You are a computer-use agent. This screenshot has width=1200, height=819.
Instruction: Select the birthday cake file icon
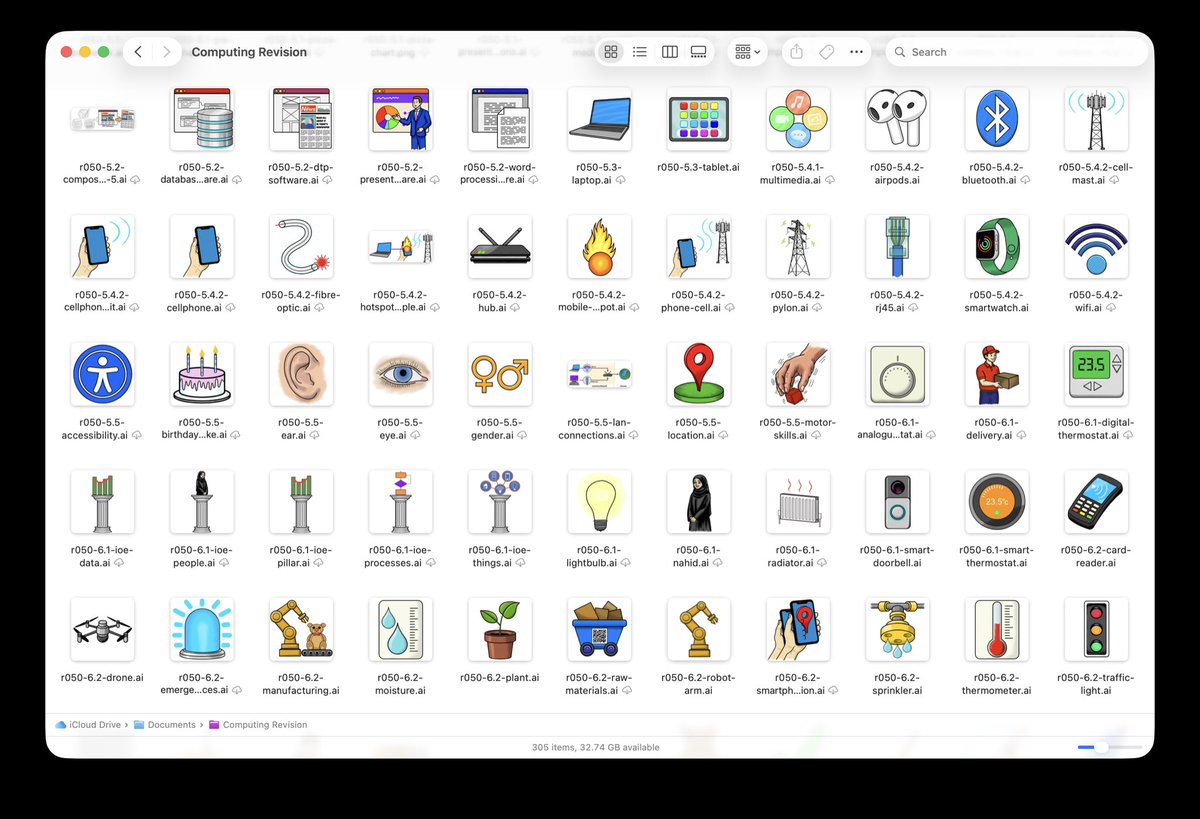click(202, 375)
